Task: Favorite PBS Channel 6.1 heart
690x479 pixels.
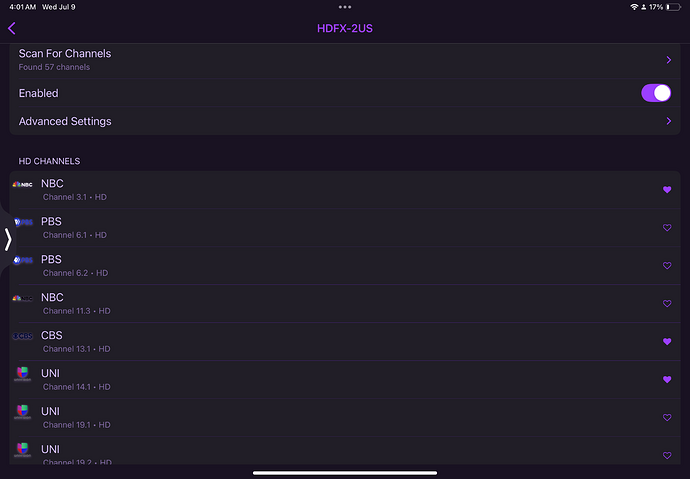Action: [667, 228]
